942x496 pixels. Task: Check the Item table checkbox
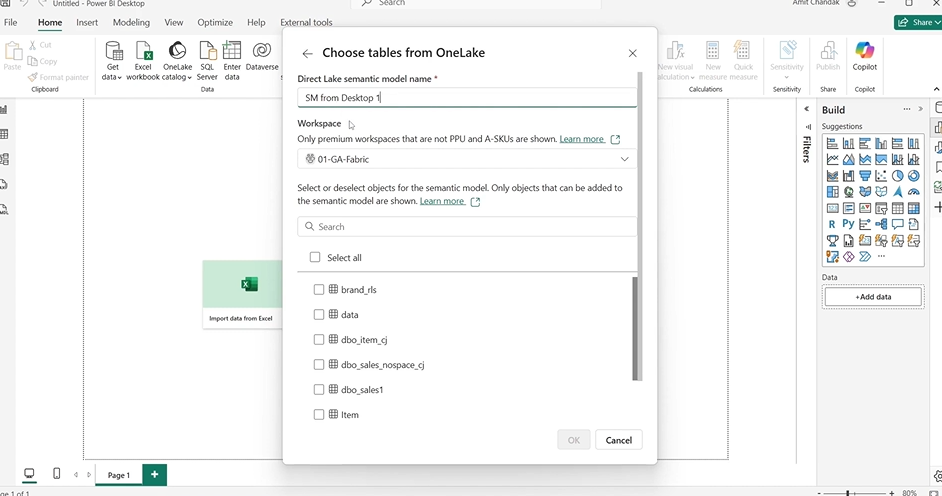[x=319, y=415]
